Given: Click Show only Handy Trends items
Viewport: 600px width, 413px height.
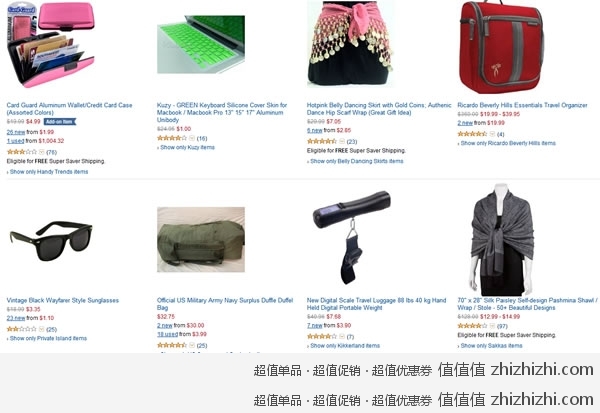Looking at the screenshot, I should click(49, 172).
